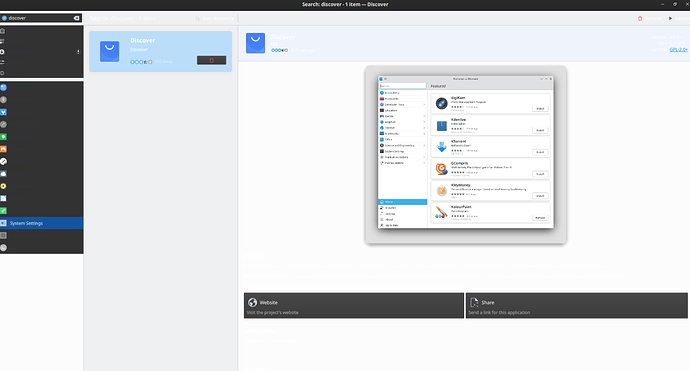Enlarge the Discover screenshot preview
Image resolution: width=690 pixels, height=371 pixels.
[466, 155]
